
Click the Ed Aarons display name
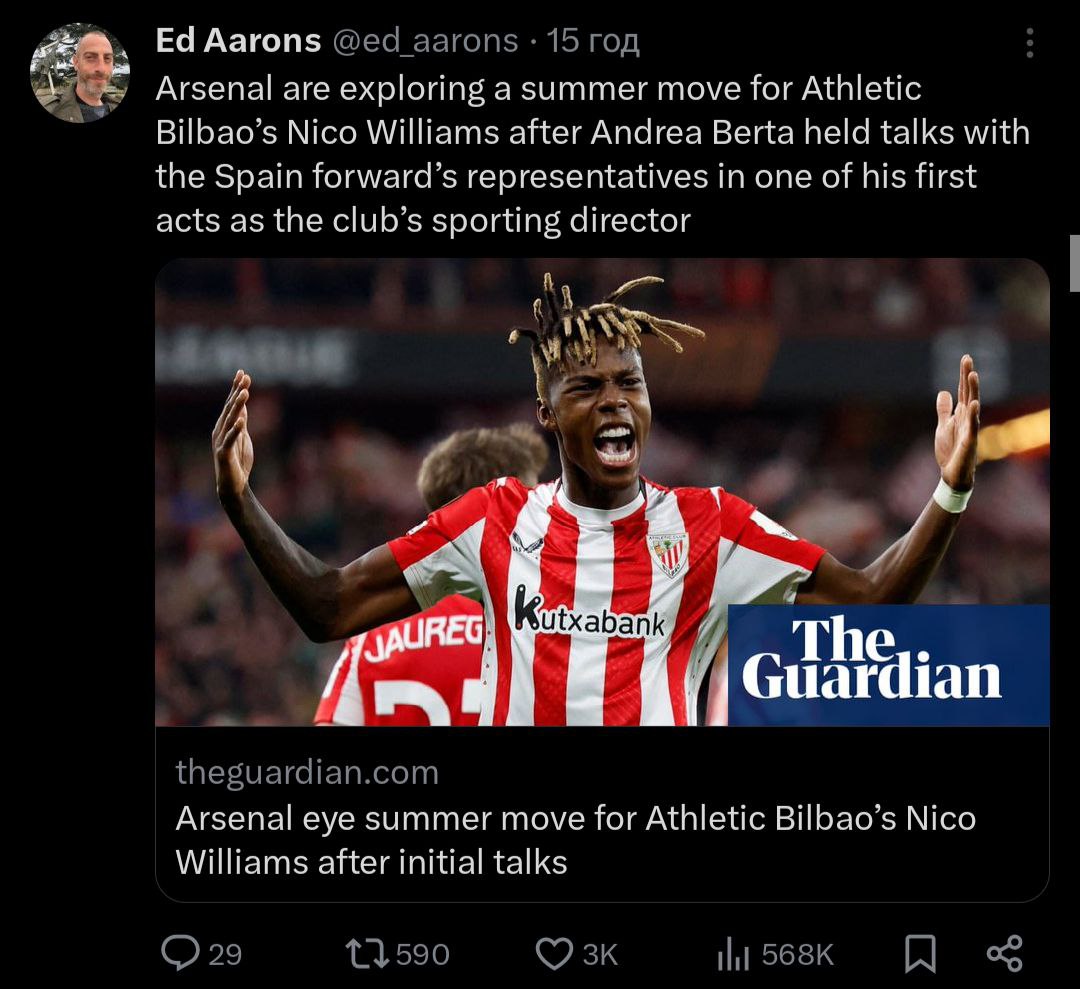(238, 41)
